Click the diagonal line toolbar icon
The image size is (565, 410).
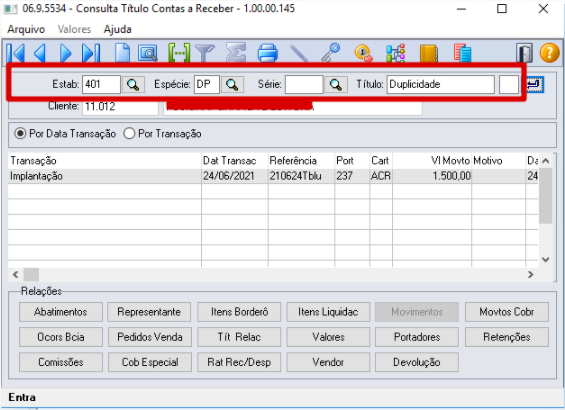pyautogui.click(x=299, y=53)
